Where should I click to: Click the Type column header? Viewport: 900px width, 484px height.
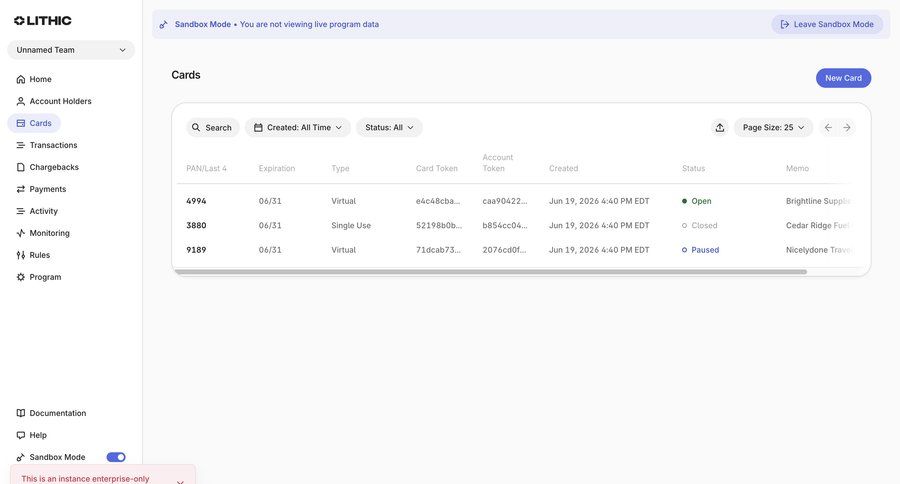click(x=340, y=168)
